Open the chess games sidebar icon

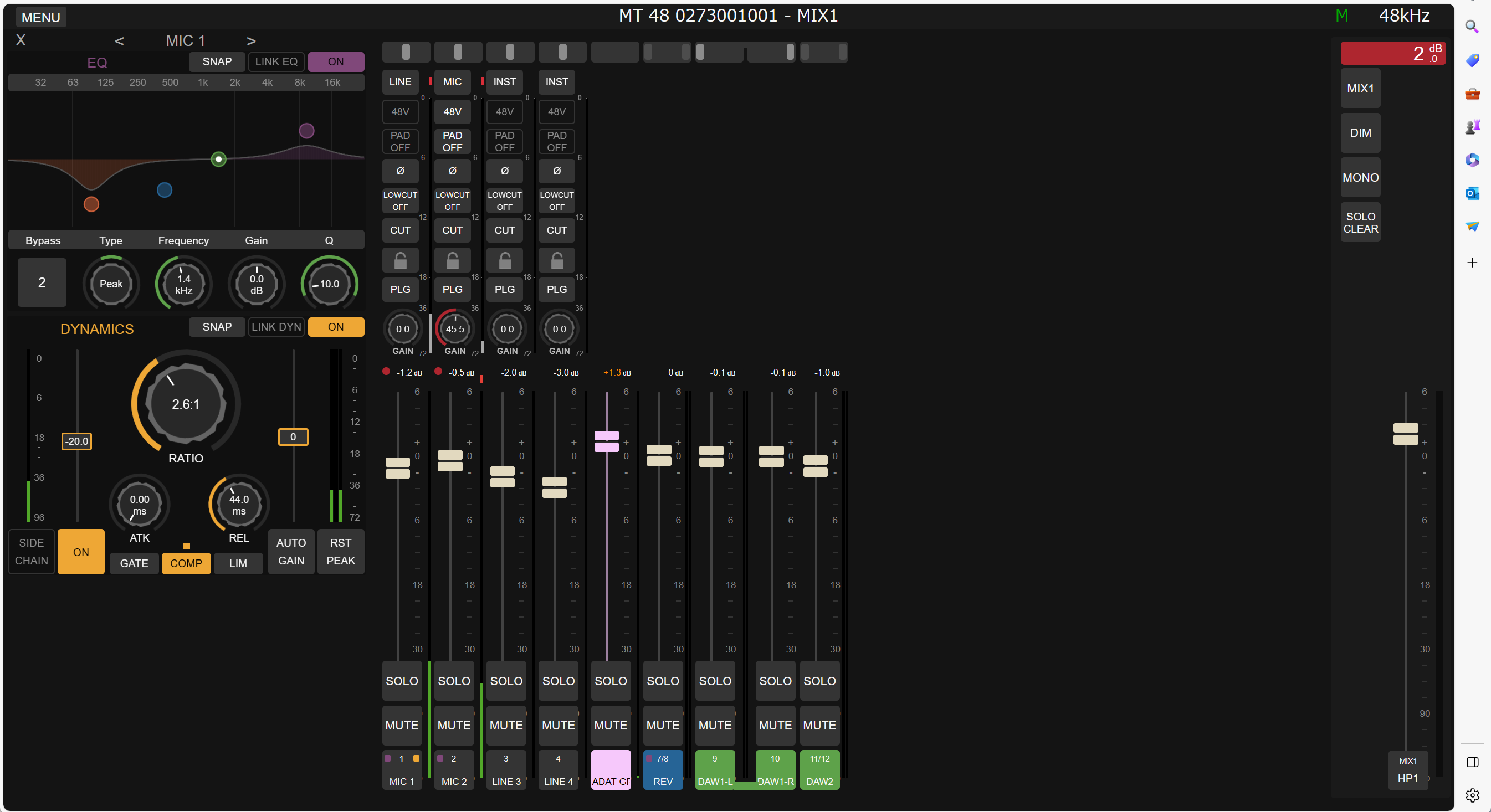click(x=1472, y=126)
